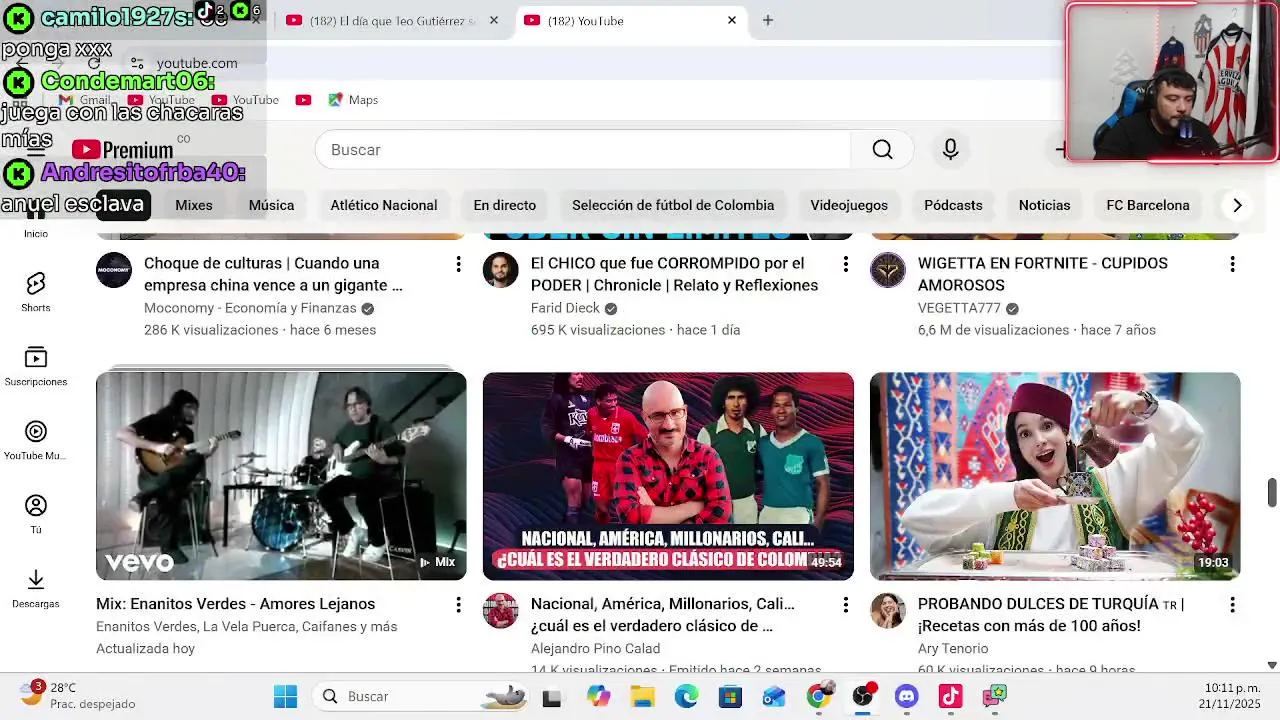Click the Windows Start button
The image size is (1280, 720).
(x=285, y=696)
